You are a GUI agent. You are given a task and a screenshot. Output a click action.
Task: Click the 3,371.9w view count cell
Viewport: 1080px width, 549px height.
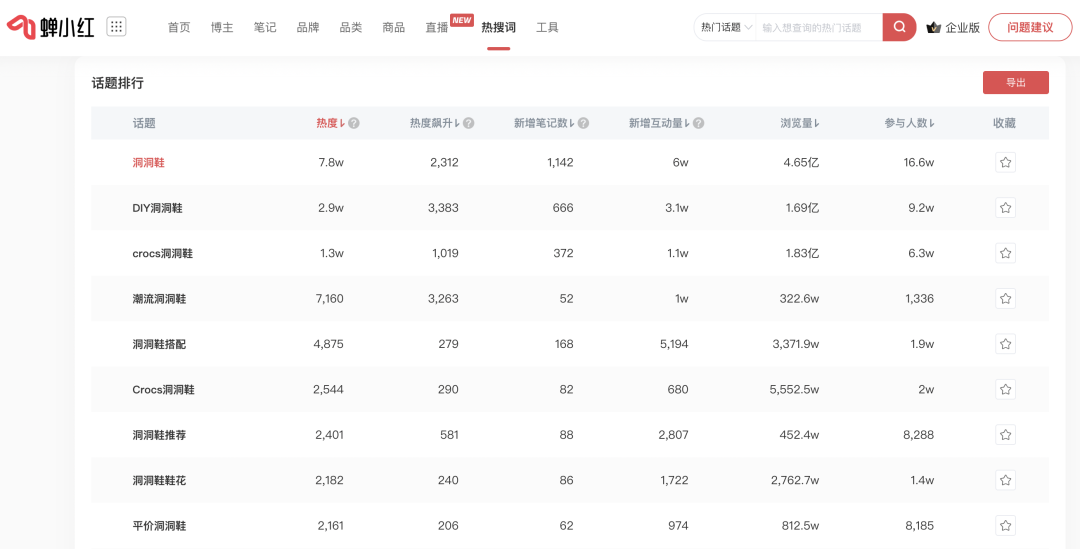[x=796, y=344]
